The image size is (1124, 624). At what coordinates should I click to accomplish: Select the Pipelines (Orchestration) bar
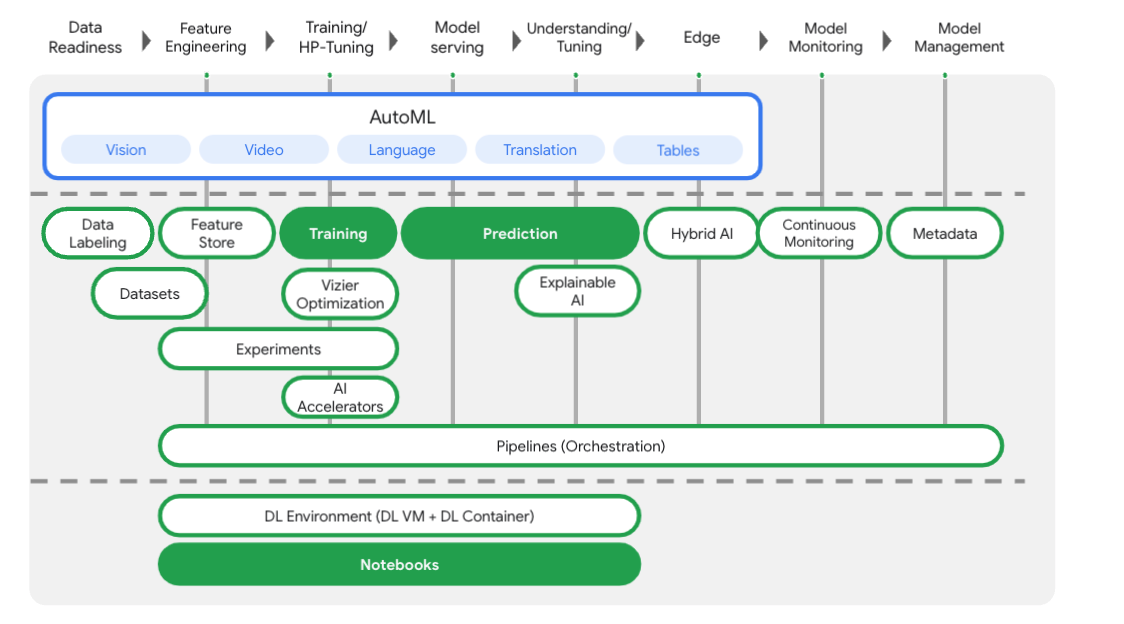click(x=581, y=446)
